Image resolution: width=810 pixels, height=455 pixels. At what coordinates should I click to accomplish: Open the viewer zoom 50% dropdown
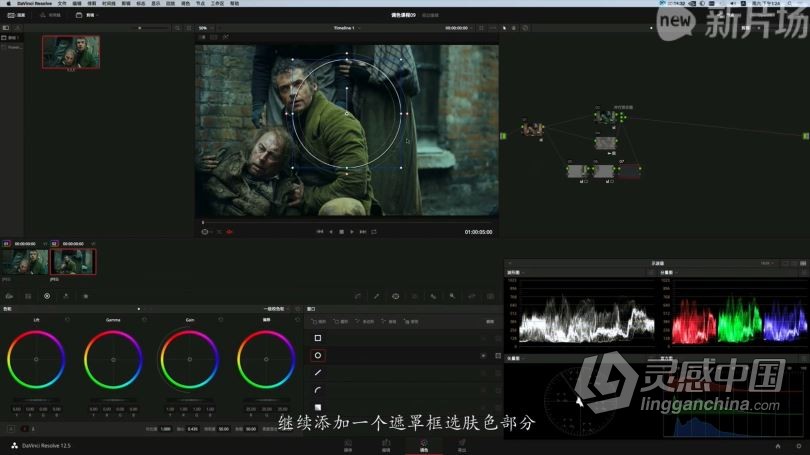[205, 28]
